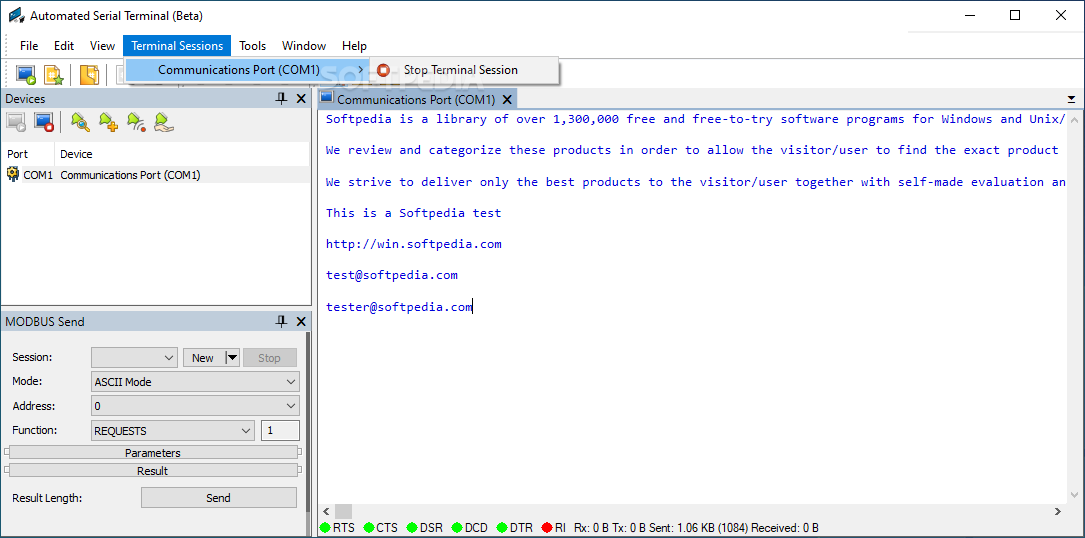Expand the Parameters section
This screenshot has height=538, width=1085.
[x=152, y=453]
